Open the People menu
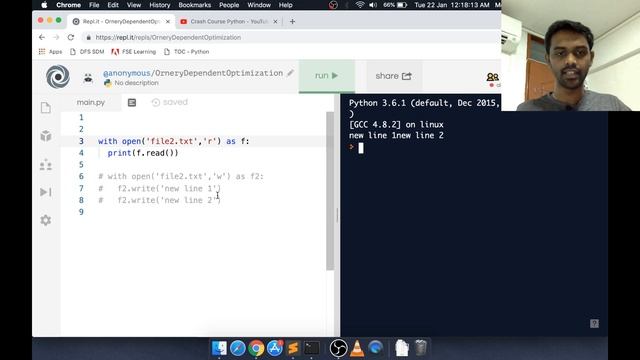 (x=229, y=5)
